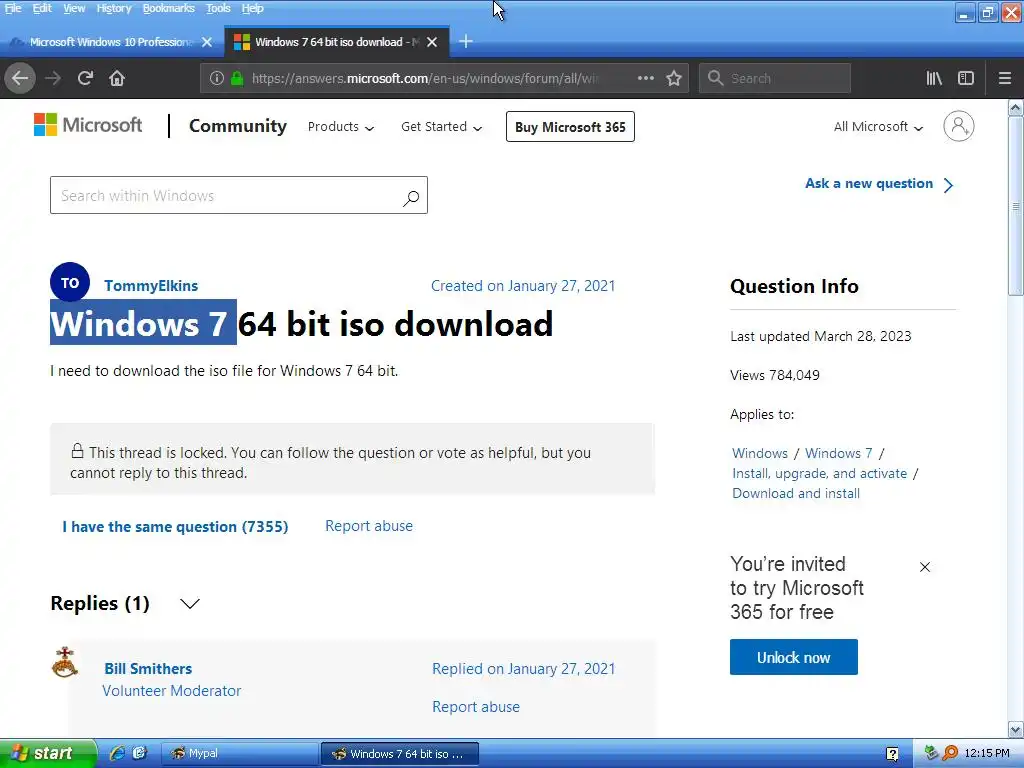Open the Tools menu
This screenshot has width=1024, height=768.
pos(218,8)
